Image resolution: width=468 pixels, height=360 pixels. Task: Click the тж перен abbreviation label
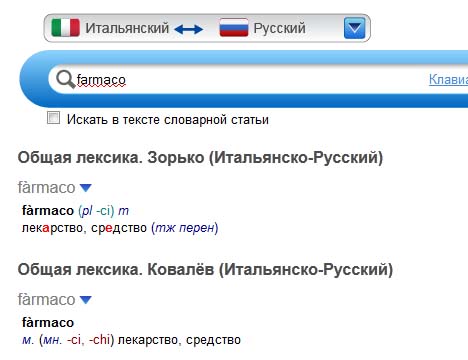coord(185,228)
